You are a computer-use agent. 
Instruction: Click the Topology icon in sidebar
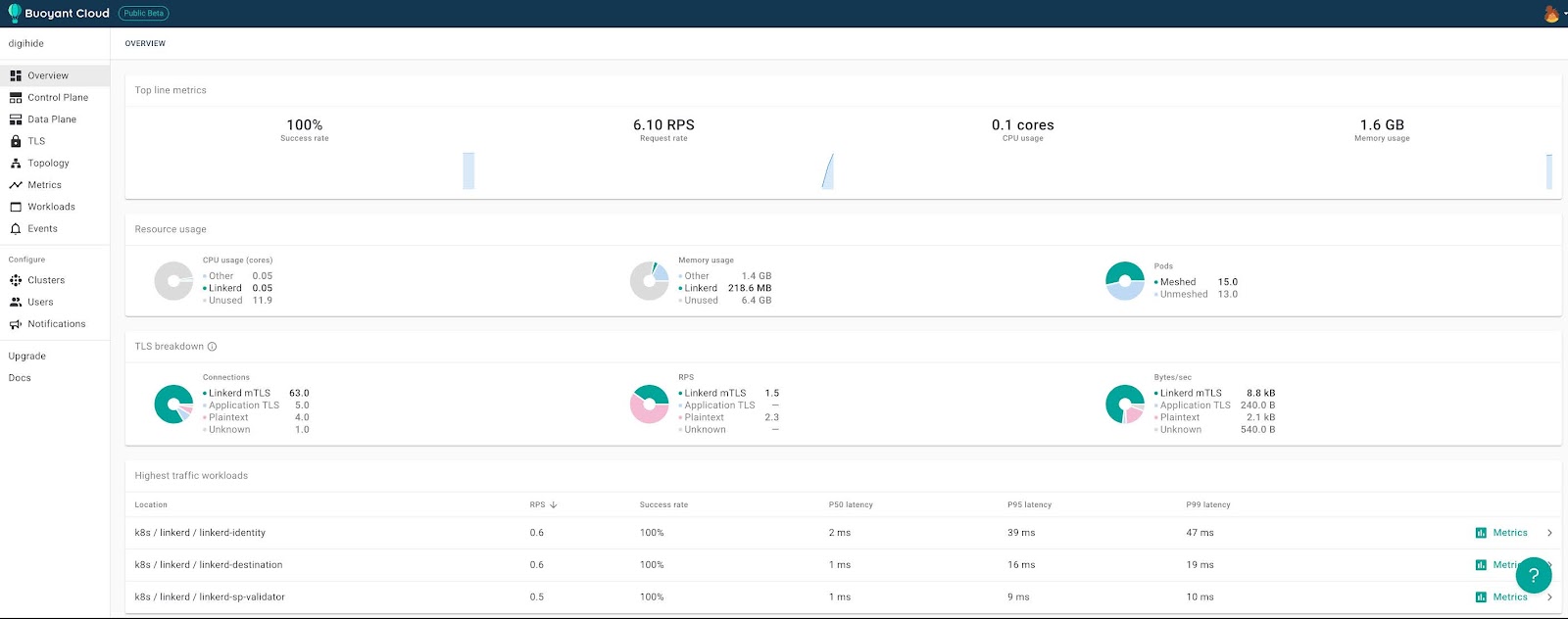[x=16, y=164]
